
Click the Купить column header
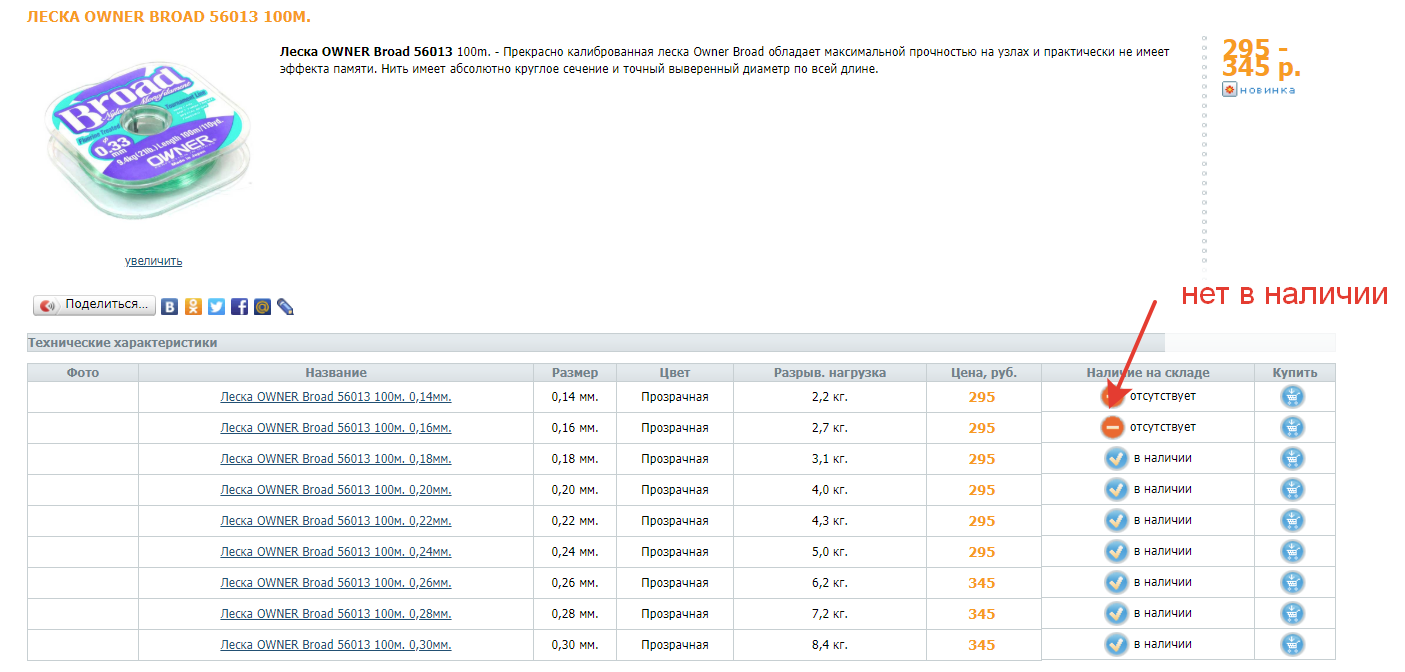(1295, 373)
